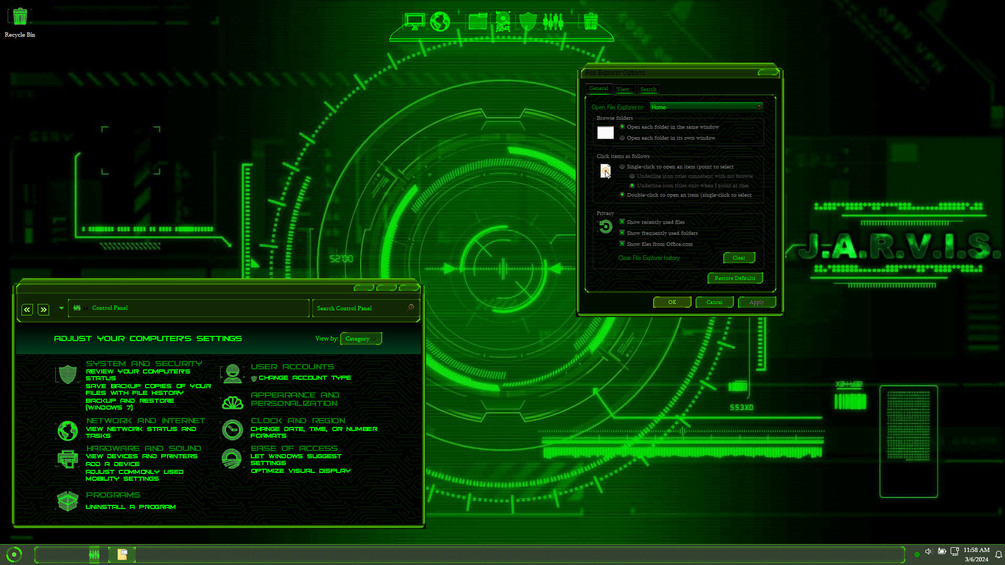Screen dimensions: 1005x565
Task: Toggle Show frequently used folders checkbox
Action: 622,233
